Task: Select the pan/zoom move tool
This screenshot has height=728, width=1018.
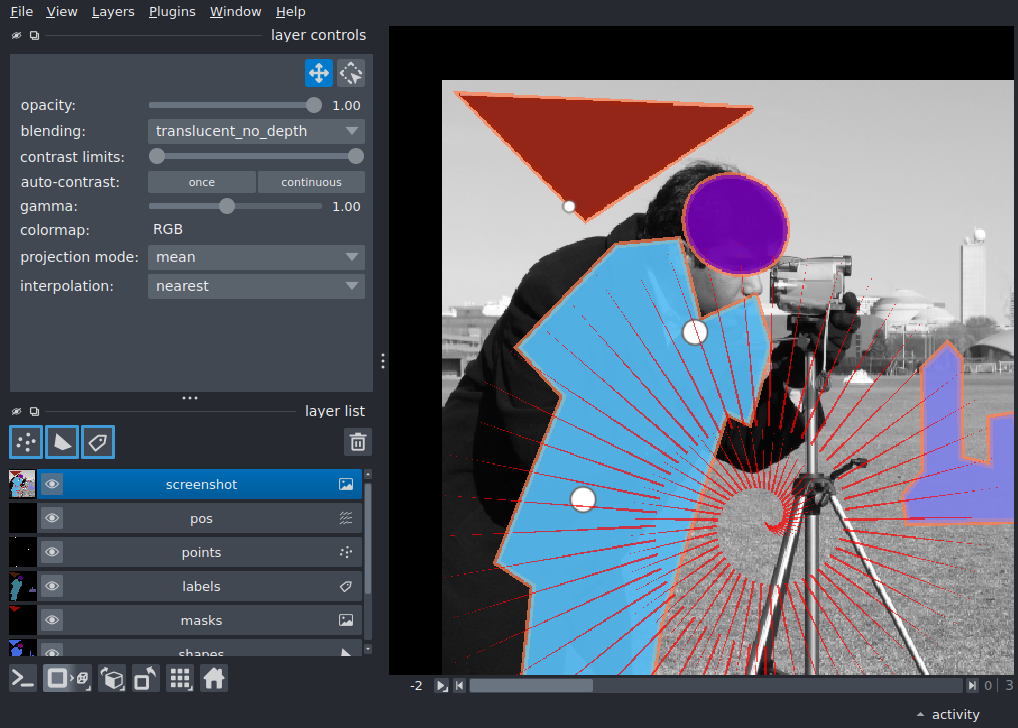Action: click(x=319, y=73)
